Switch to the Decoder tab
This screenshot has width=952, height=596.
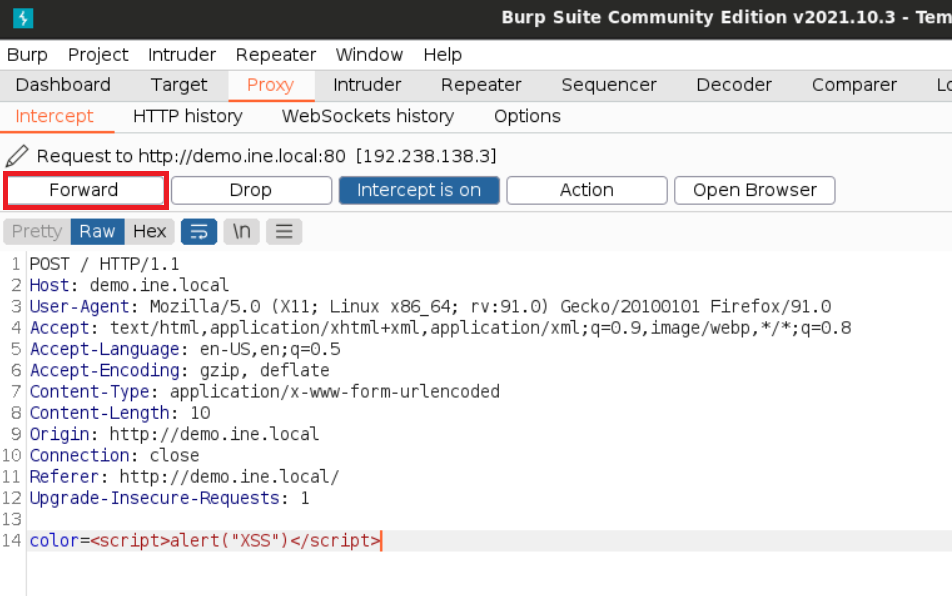(x=733, y=85)
